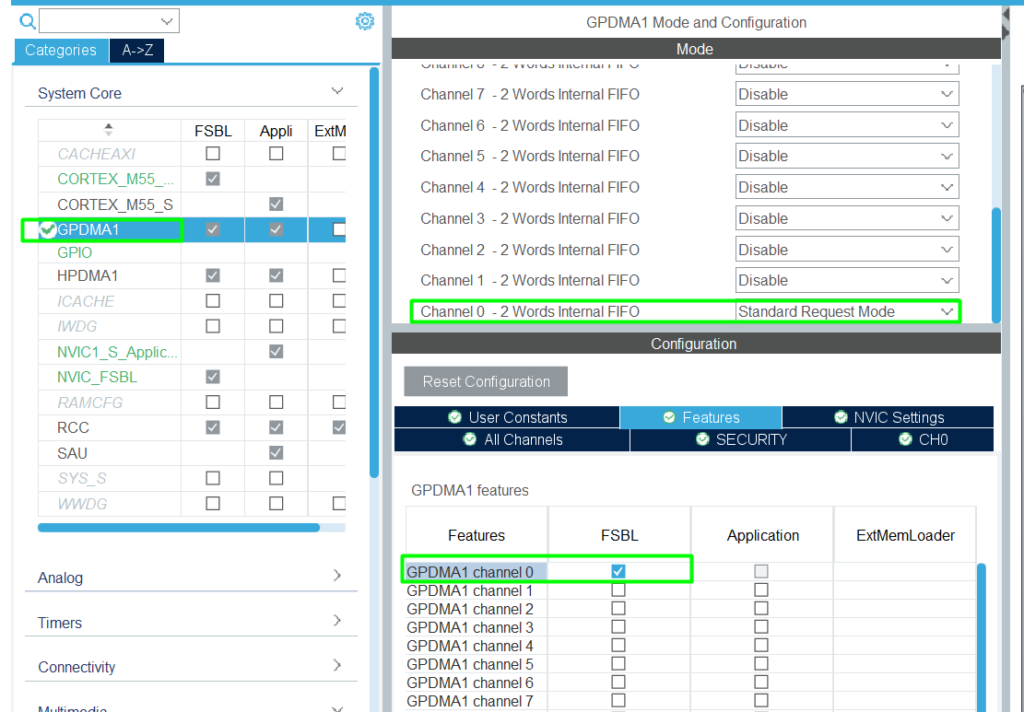Click the checkmark icon on NVIC Settings tab
The width and height of the screenshot is (1024, 712).
point(840,418)
